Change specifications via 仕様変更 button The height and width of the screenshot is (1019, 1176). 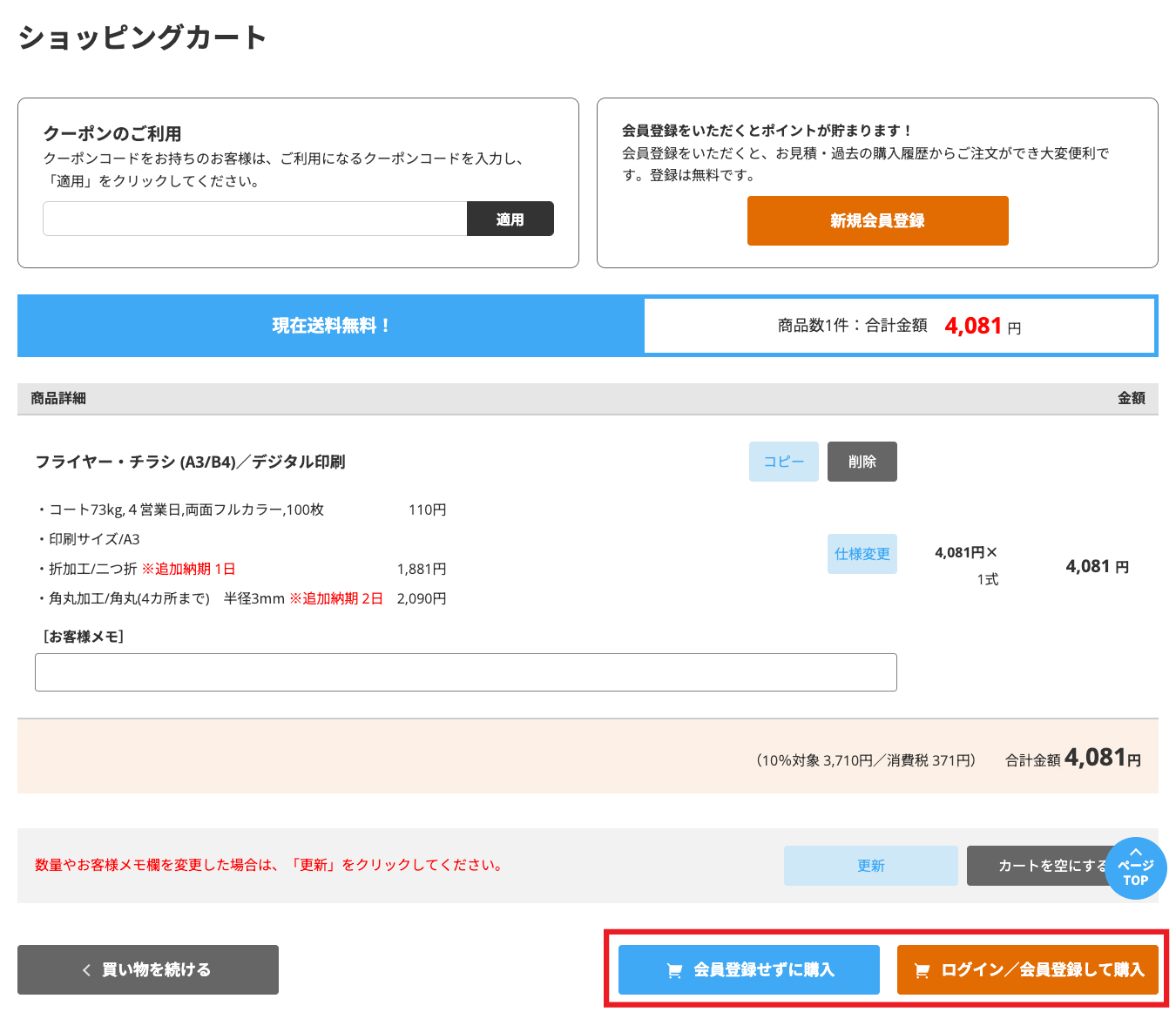(x=862, y=554)
